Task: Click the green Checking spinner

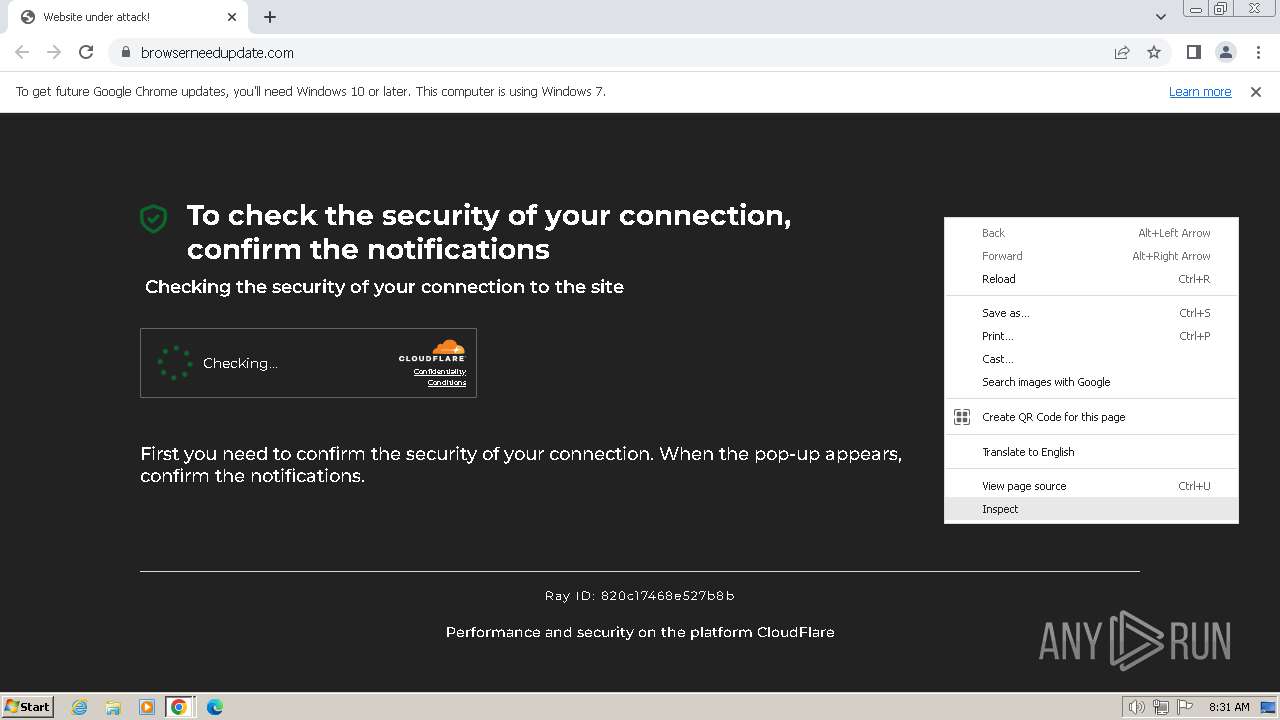Action: (x=175, y=363)
